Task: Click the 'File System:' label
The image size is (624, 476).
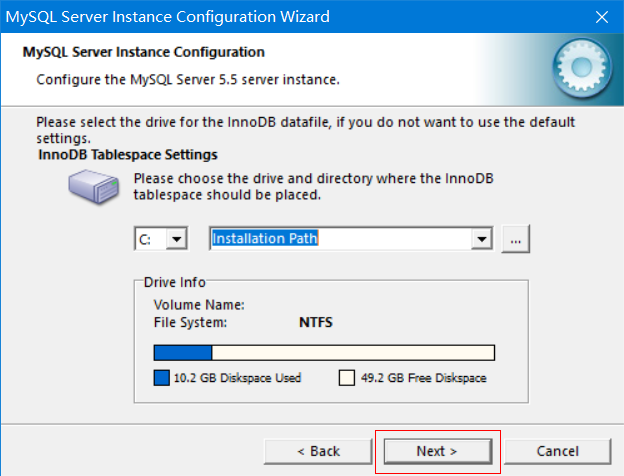Action: point(190,322)
